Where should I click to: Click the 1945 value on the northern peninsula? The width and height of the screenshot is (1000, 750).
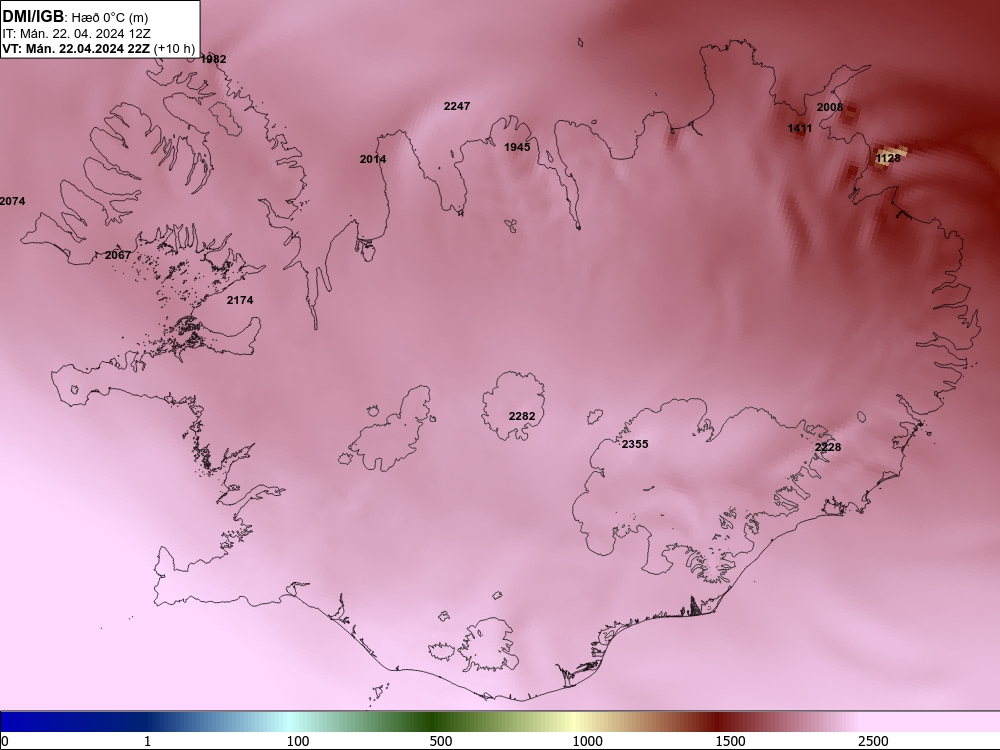point(517,147)
